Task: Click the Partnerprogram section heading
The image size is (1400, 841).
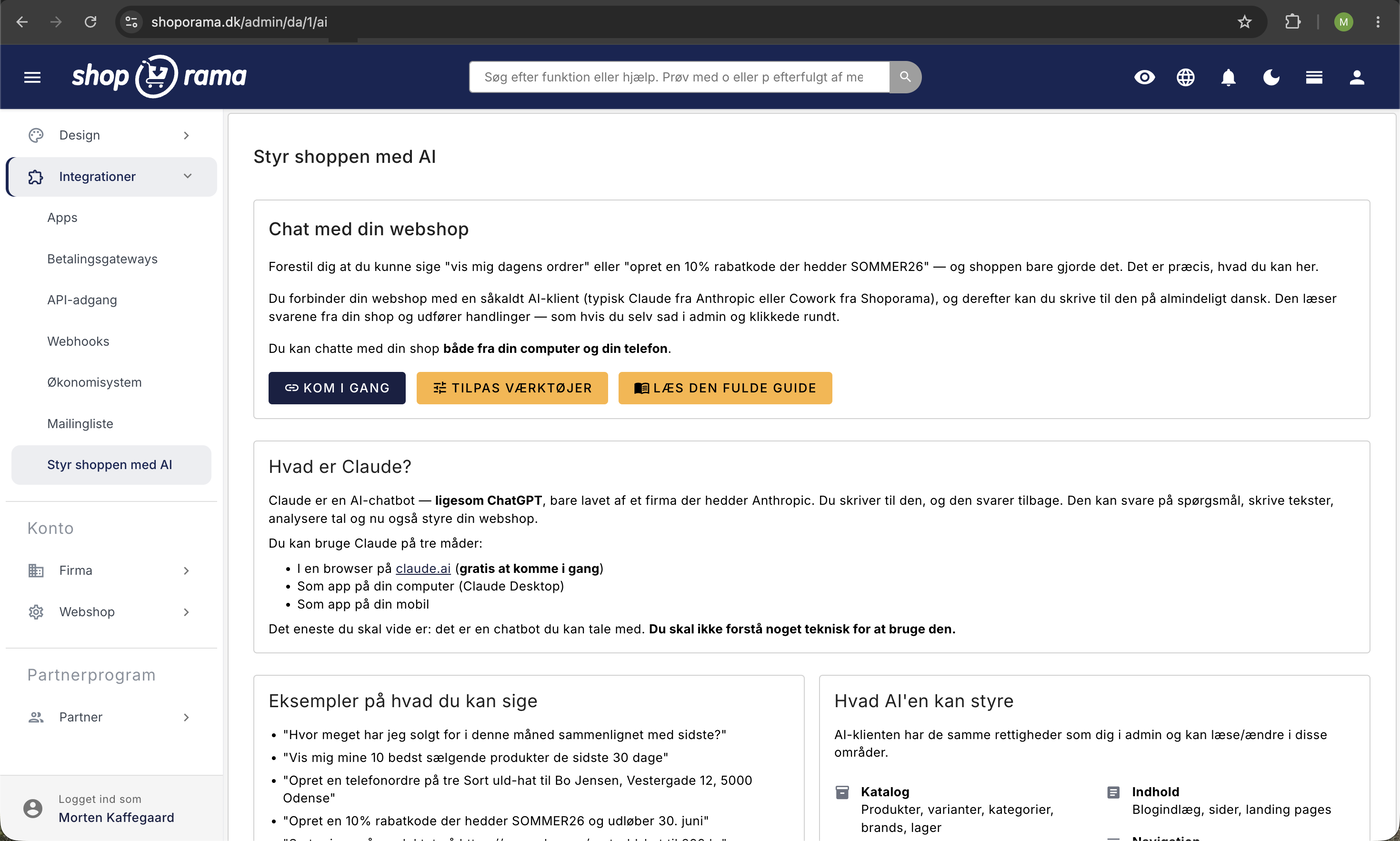Action: [91, 675]
